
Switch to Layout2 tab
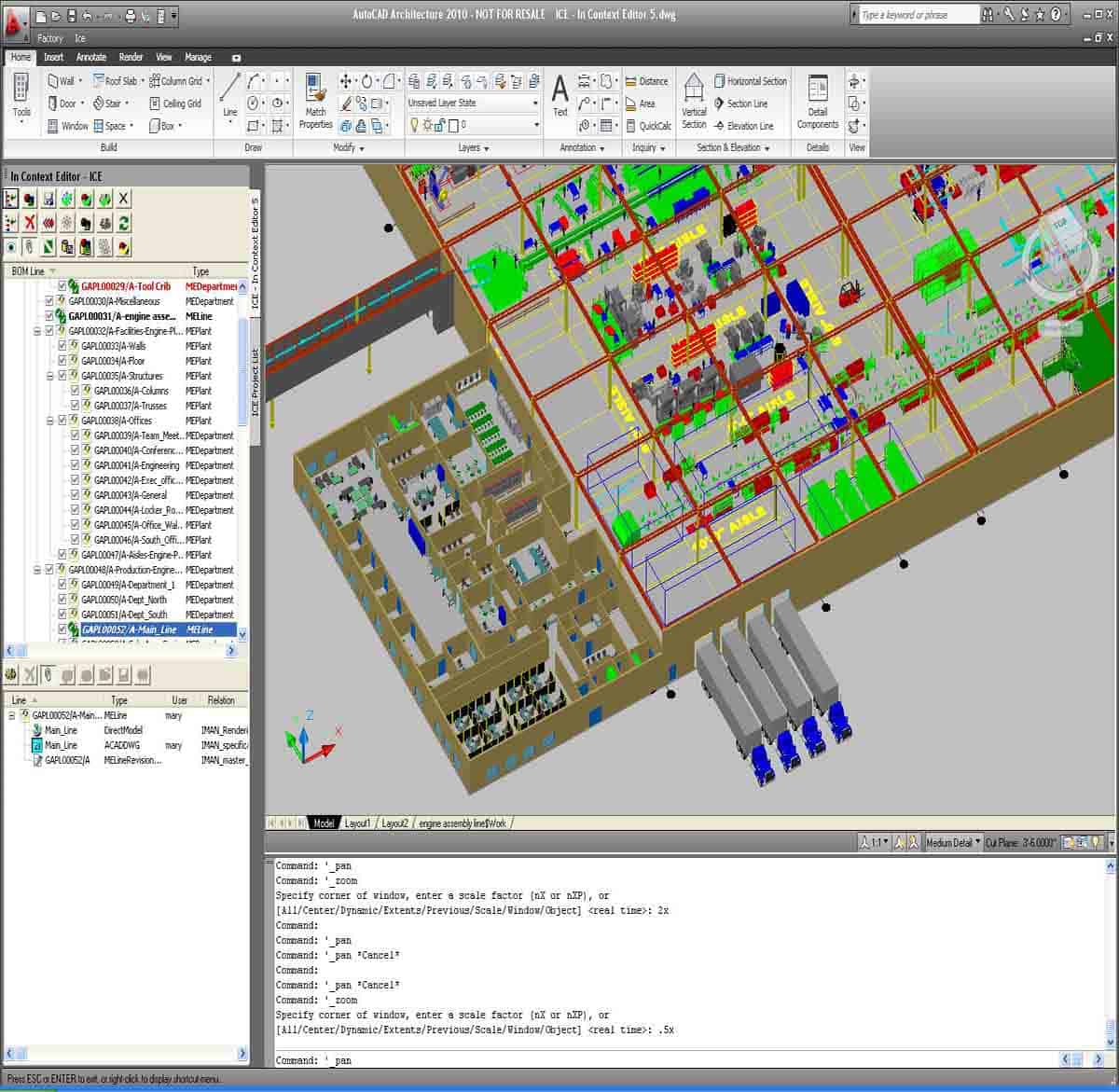pyautogui.click(x=394, y=823)
